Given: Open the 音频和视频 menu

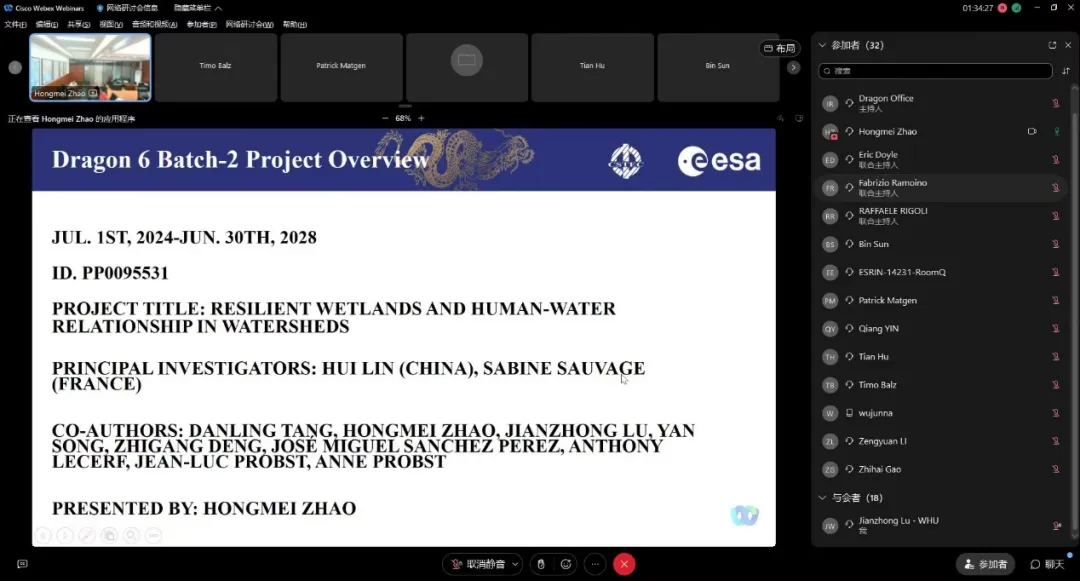Looking at the screenshot, I should tap(153, 24).
